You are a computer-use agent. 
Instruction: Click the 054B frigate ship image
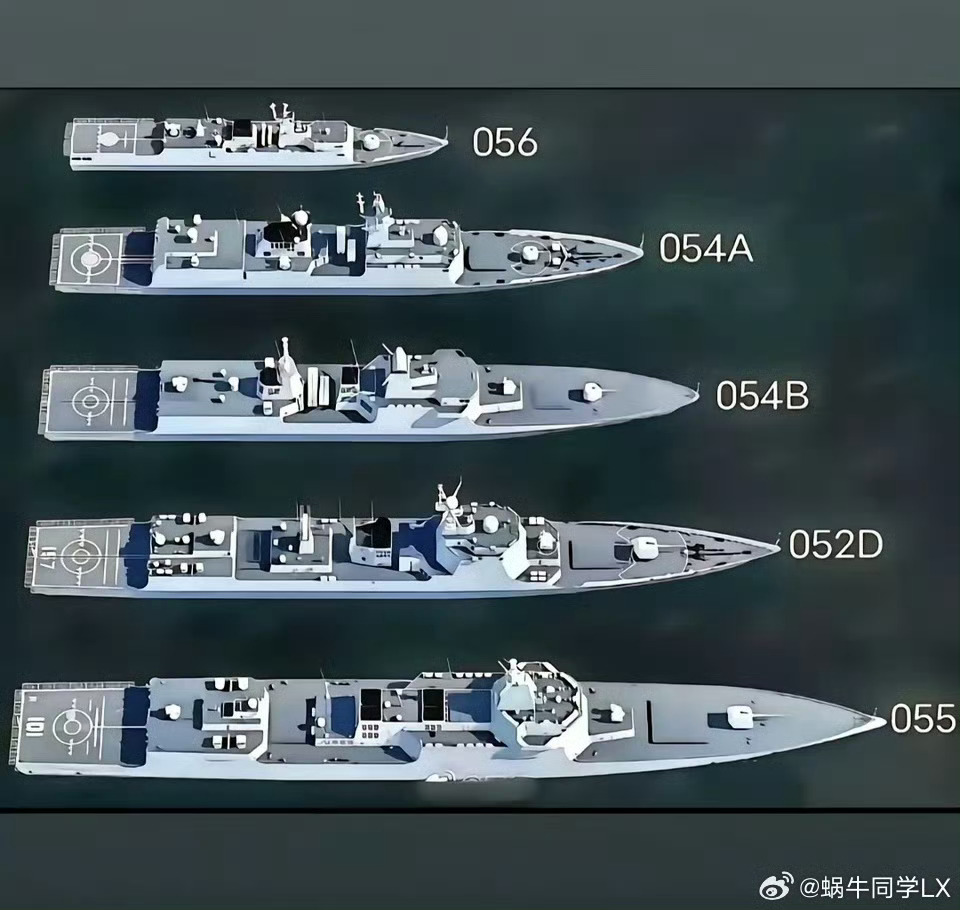(x=370, y=391)
